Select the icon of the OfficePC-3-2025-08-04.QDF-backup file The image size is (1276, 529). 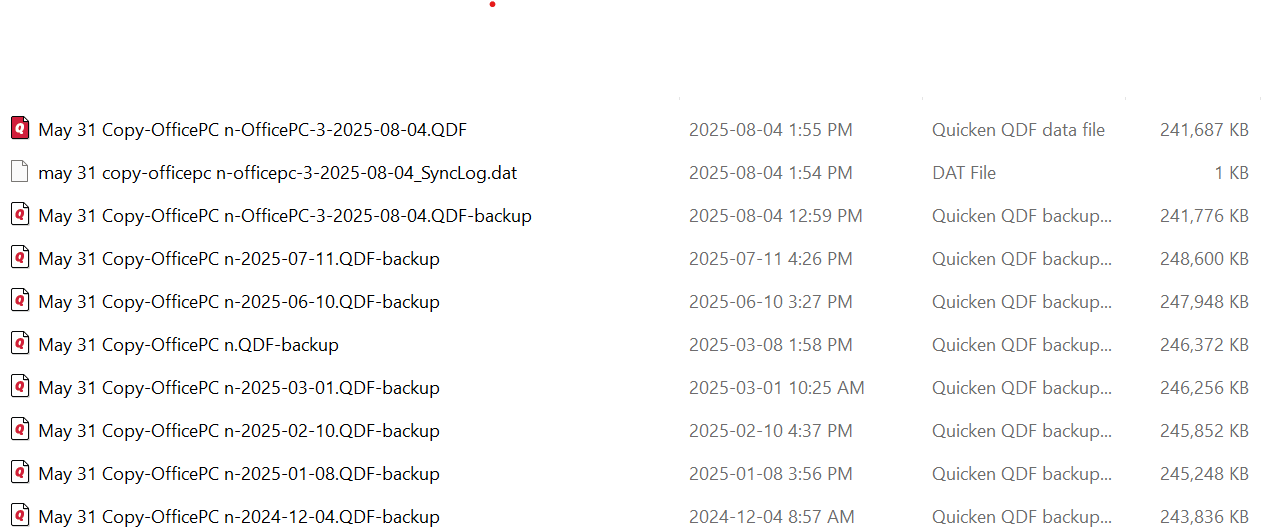point(20,214)
